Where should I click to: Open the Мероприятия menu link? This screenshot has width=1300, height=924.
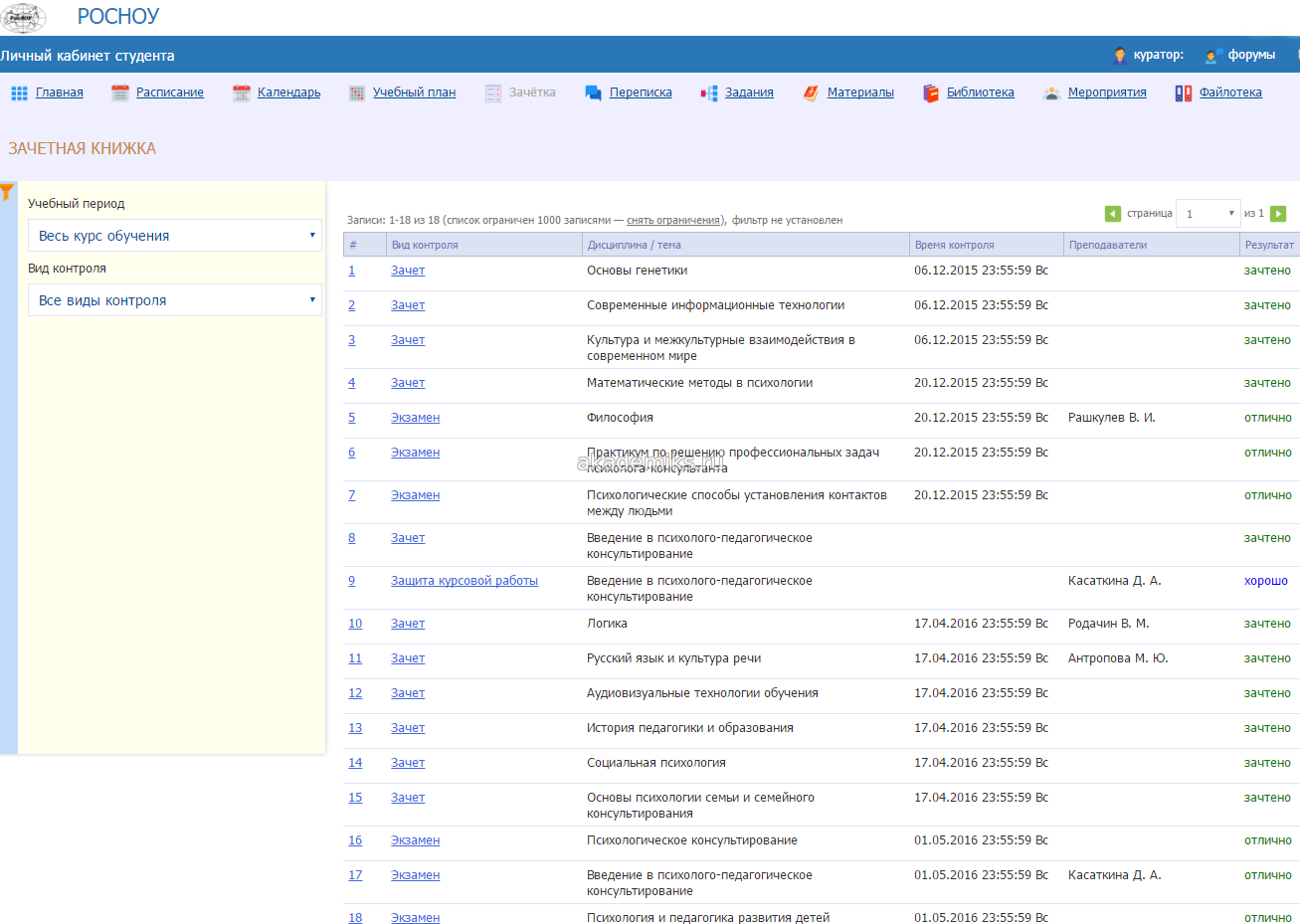pyautogui.click(x=1107, y=92)
